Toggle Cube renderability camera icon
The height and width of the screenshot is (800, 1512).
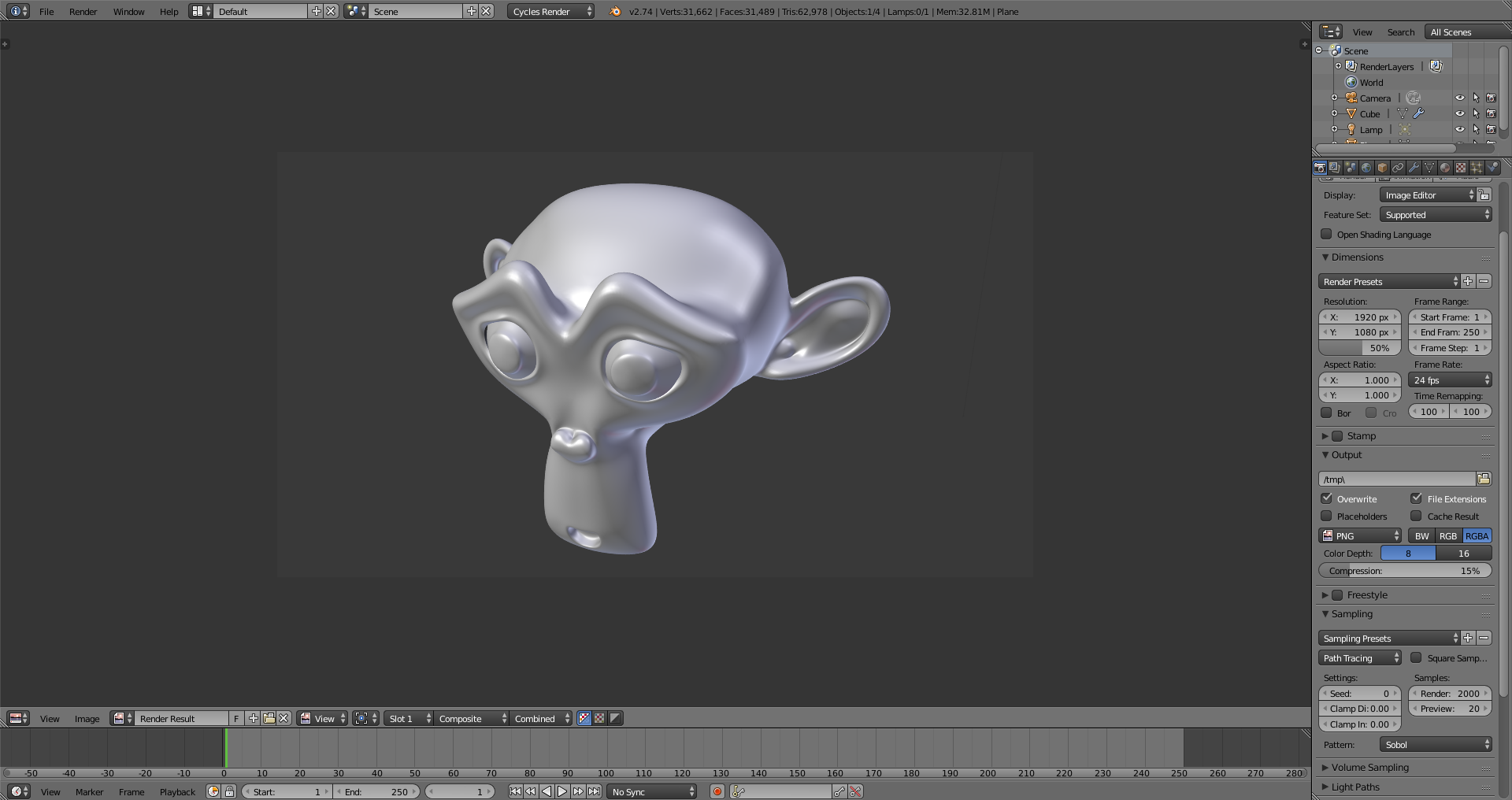coord(1491,113)
